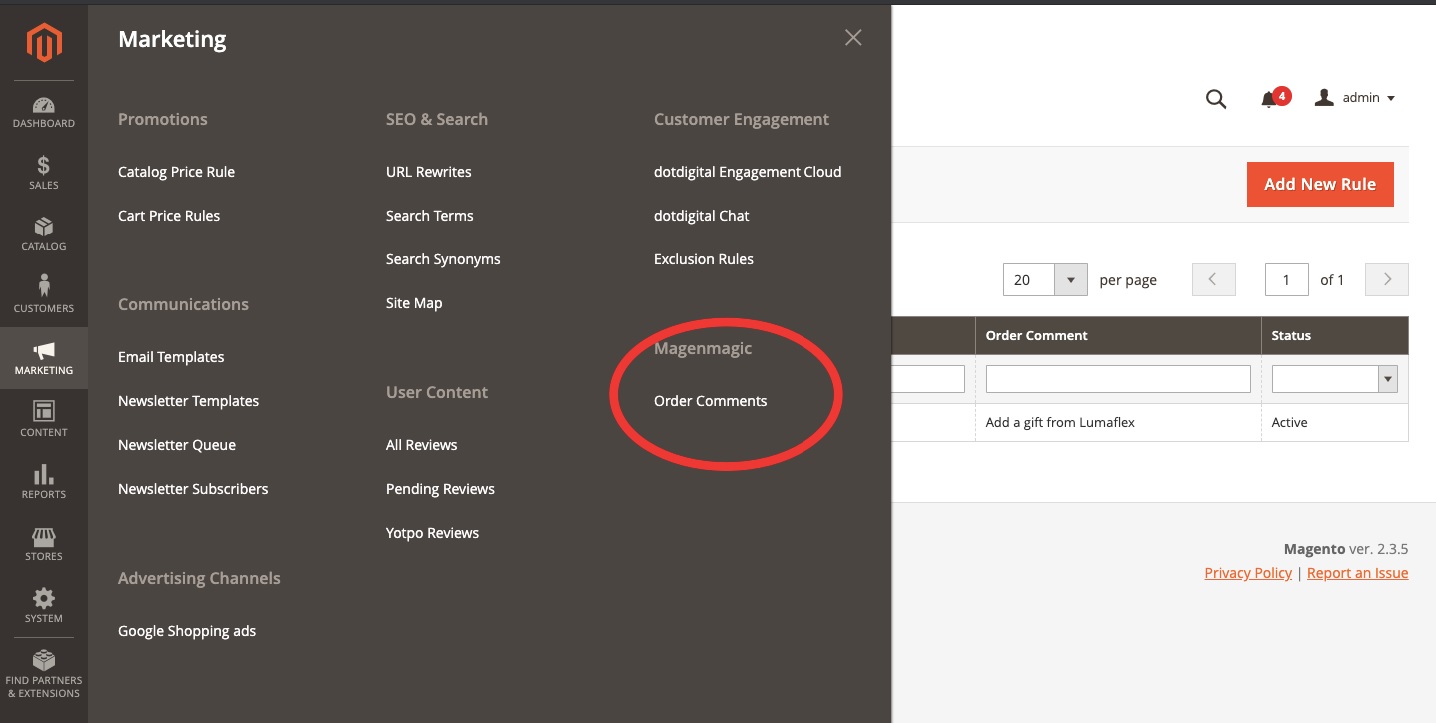The image size is (1436, 723).
Task: Sort by Status column header
Action: (1335, 335)
